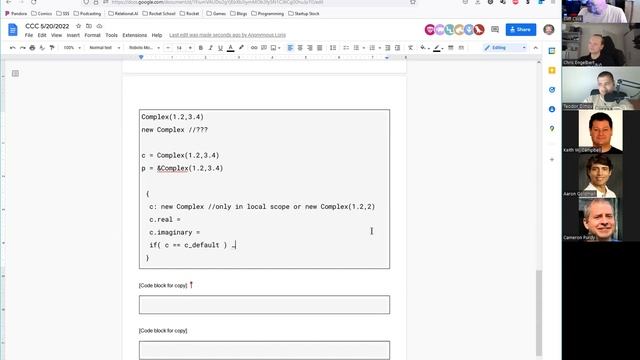Toggle the bulleted list
This screenshot has width=640, height=360.
[x=356, y=48]
